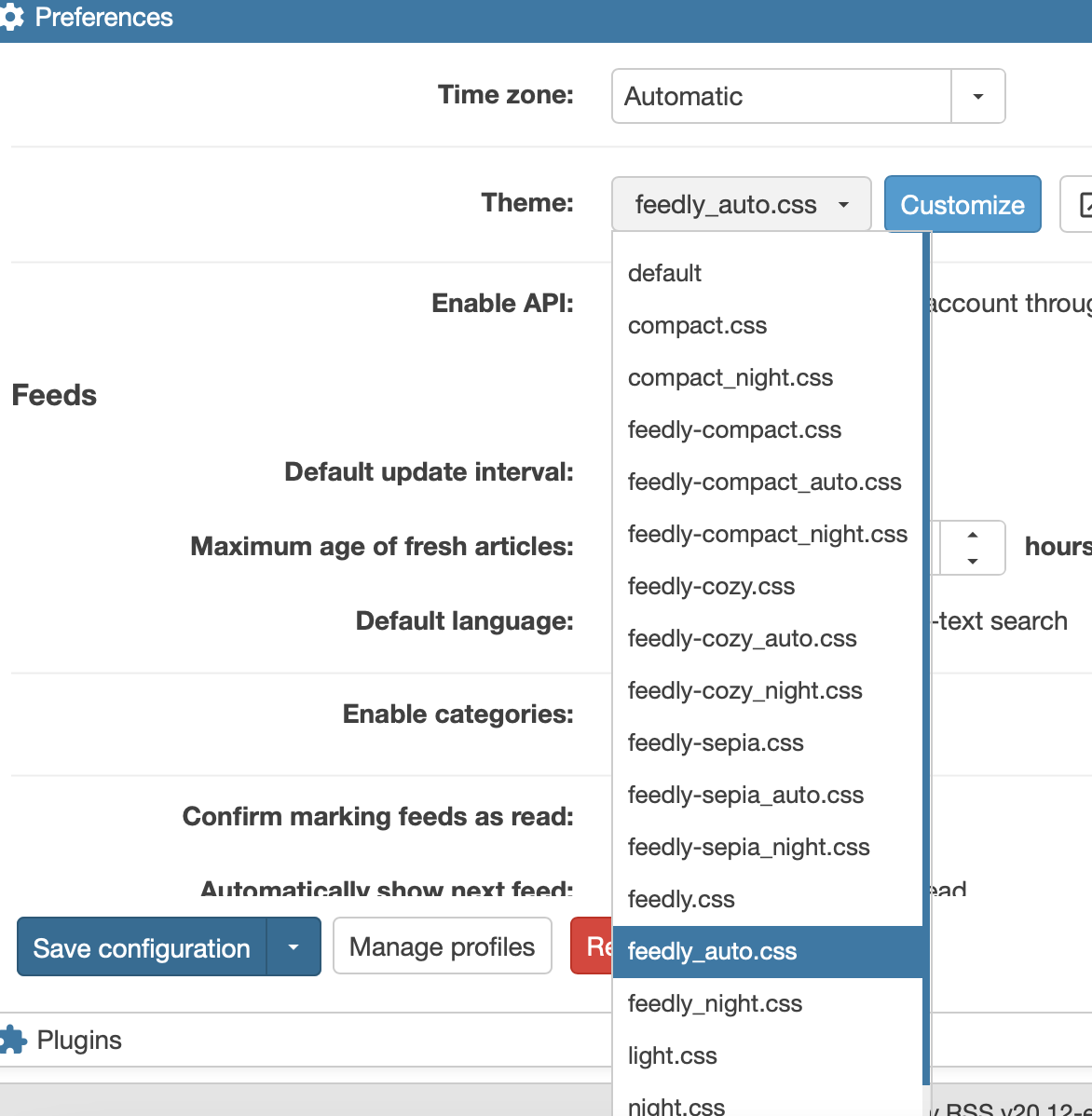Click the Enable categories label
1092x1116 pixels.
pyautogui.click(x=458, y=714)
